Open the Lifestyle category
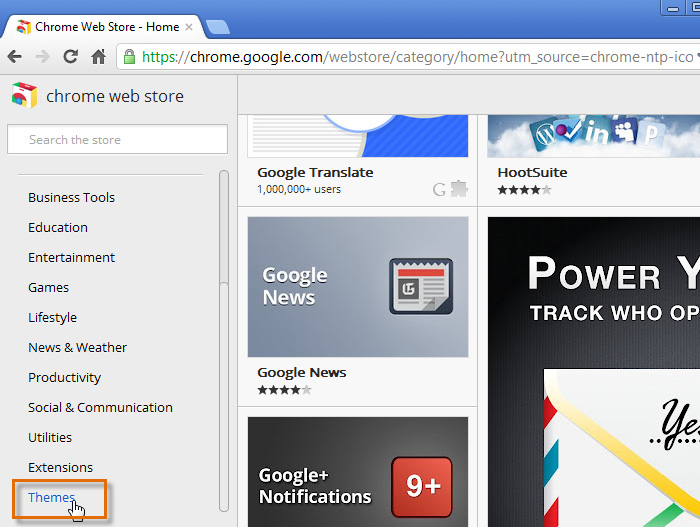Screen dimensions: 700x527 [x=52, y=318]
